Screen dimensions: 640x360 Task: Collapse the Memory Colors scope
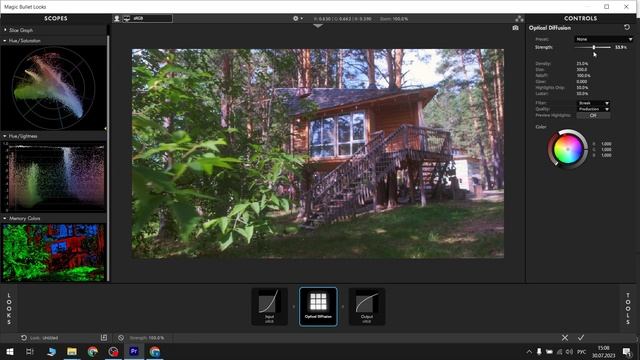coord(5,218)
